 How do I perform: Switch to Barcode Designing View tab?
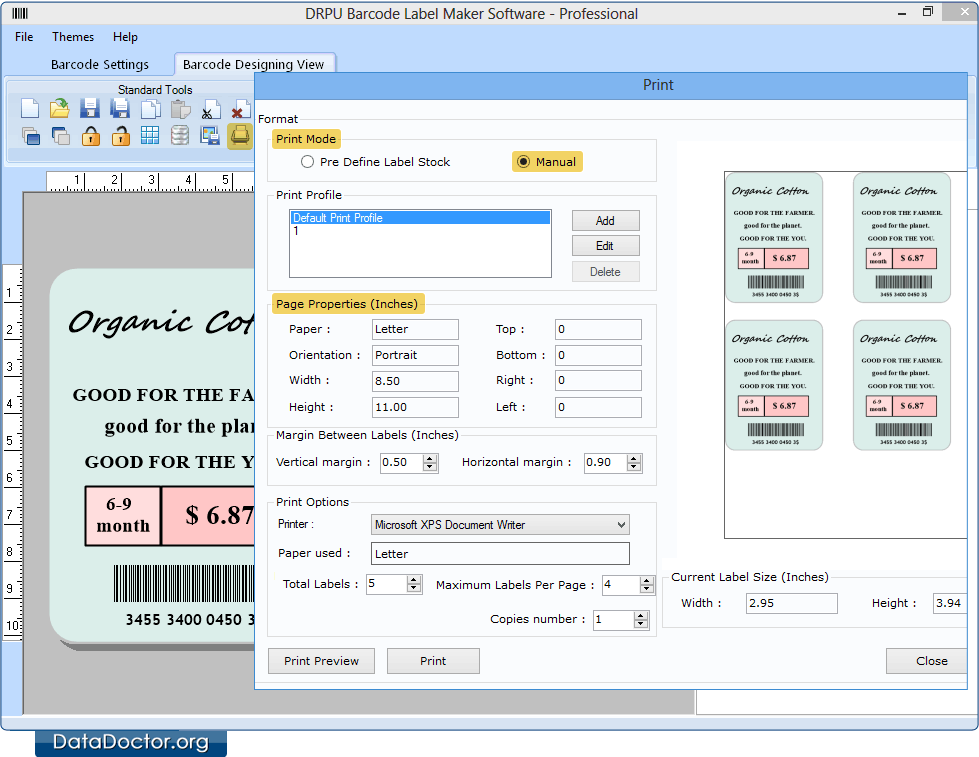pyautogui.click(x=253, y=64)
